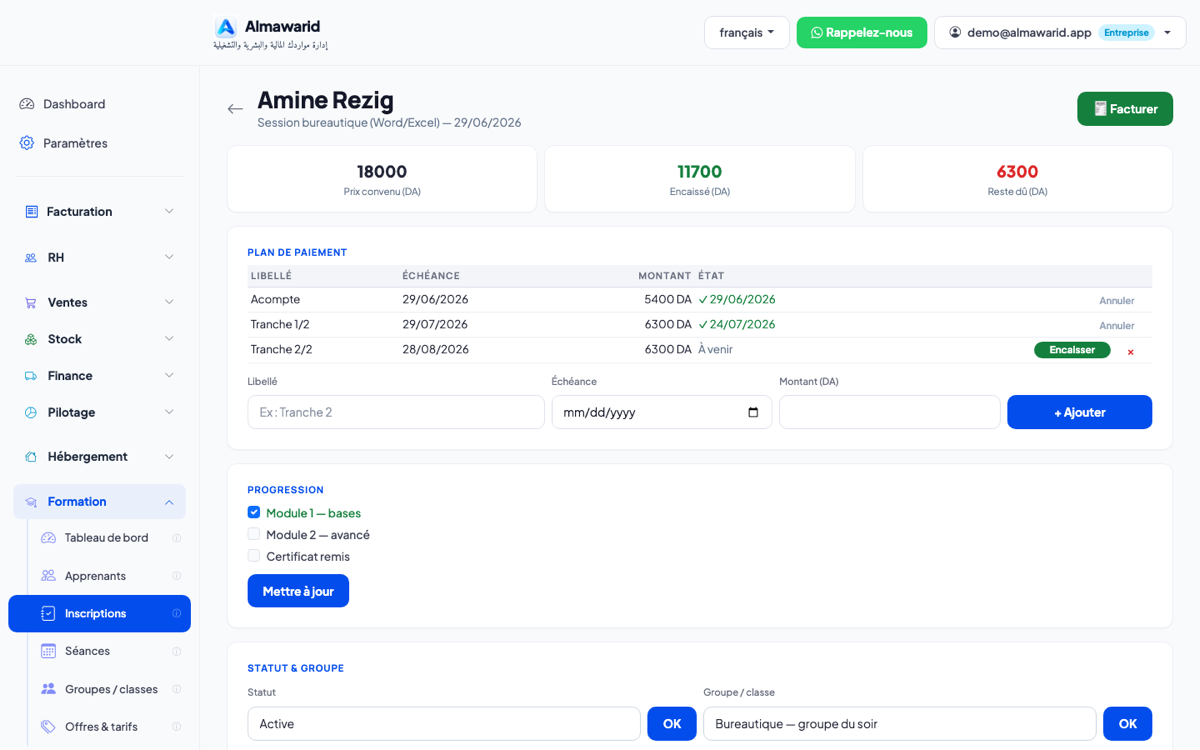Image resolution: width=1200 pixels, height=750 pixels.
Task: Click the Séances calendar icon
Action: 48,651
